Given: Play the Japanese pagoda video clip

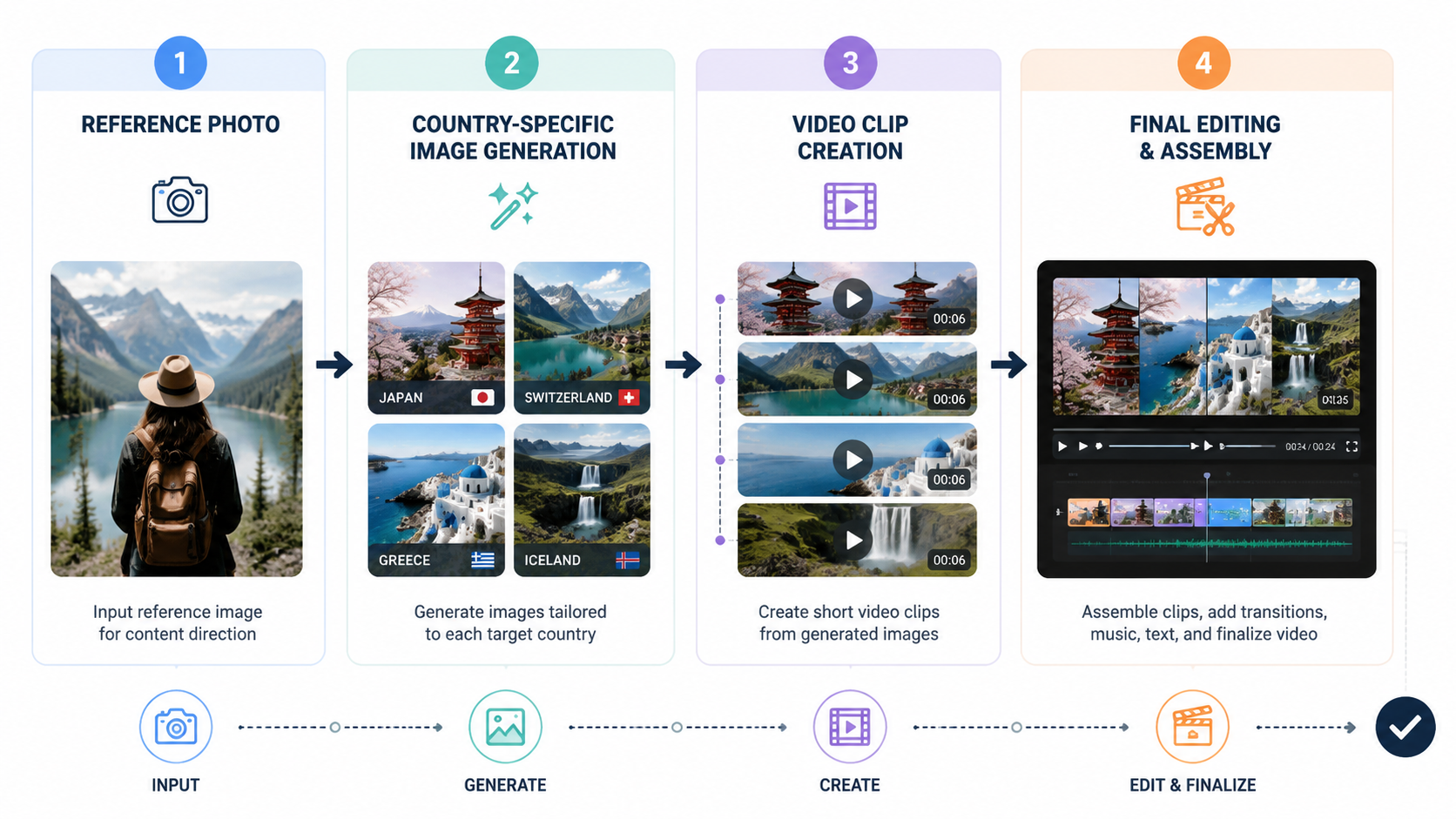Looking at the screenshot, I should (x=853, y=299).
